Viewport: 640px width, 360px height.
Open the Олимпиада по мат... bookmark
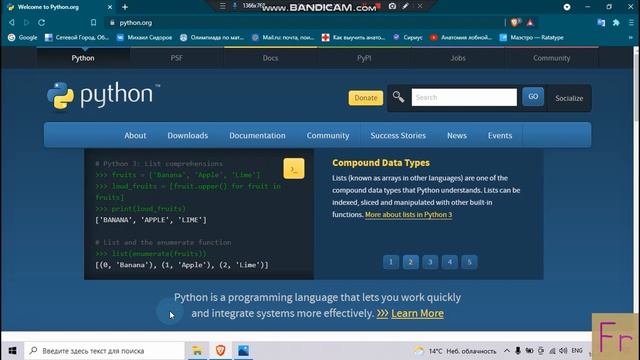click(x=212, y=38)
